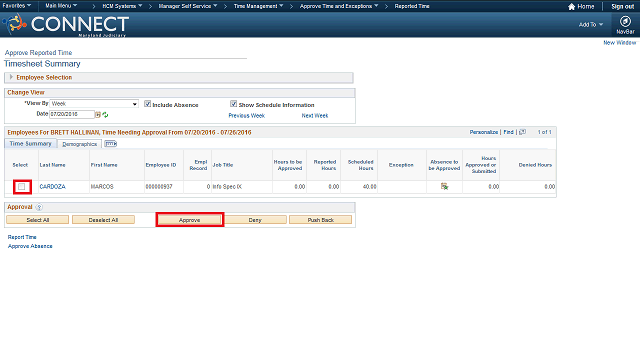Go to Next Week

(x=315, y=116)
